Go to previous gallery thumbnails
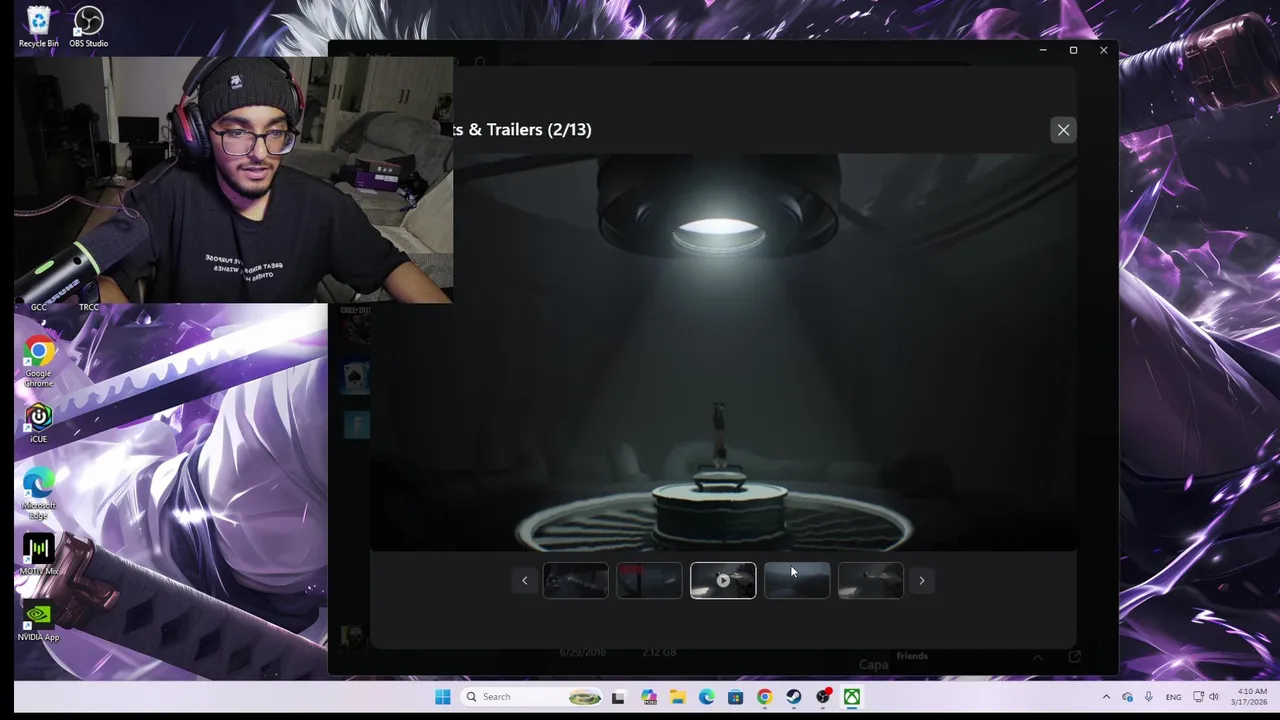The image size is (1280, 720). [x=524, y=581]
